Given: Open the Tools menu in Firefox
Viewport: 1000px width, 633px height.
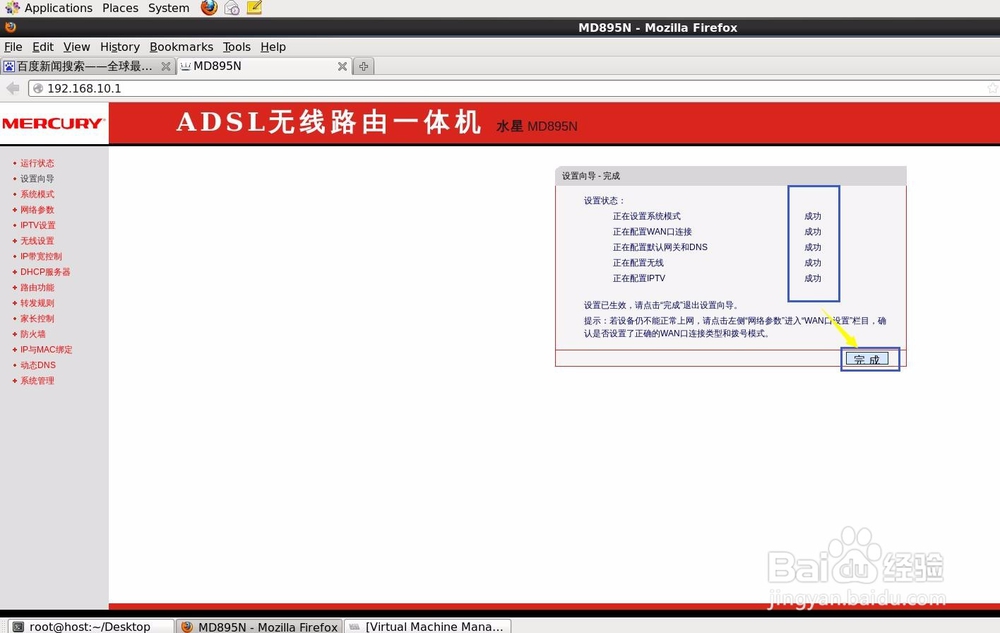Looking at the screenshot, I should [x=236, y=46].
